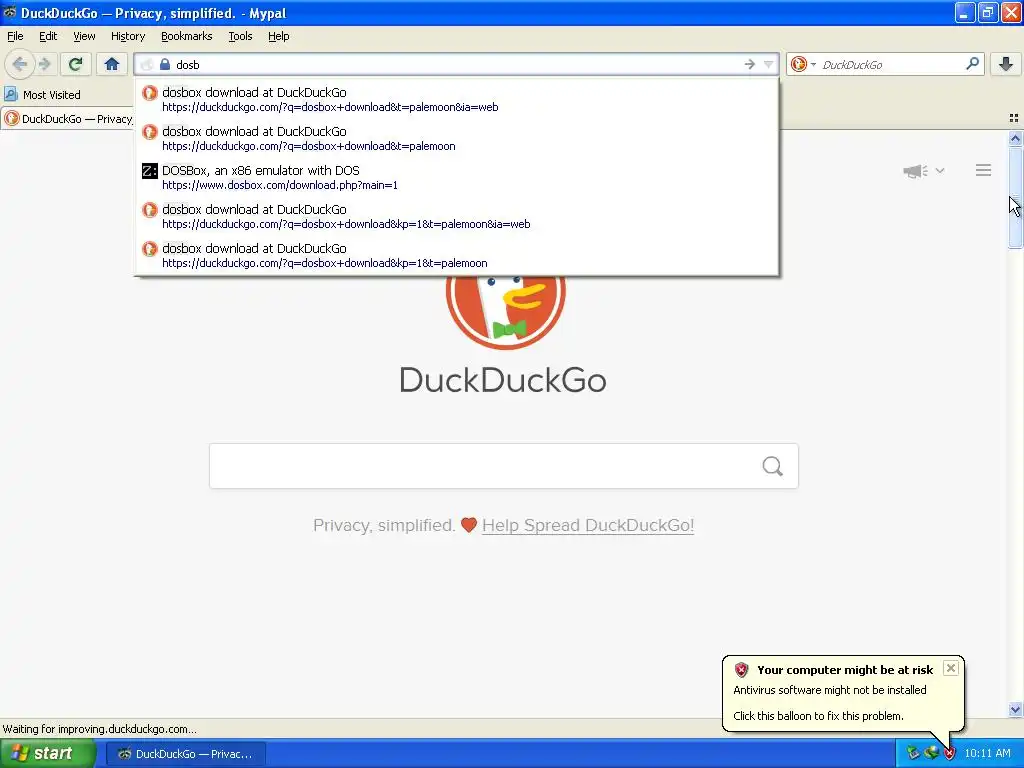This screenshot has width=1024, height=768.
Task: Click the DuckDuckGo megaphone icon
Action: [915, 171]
